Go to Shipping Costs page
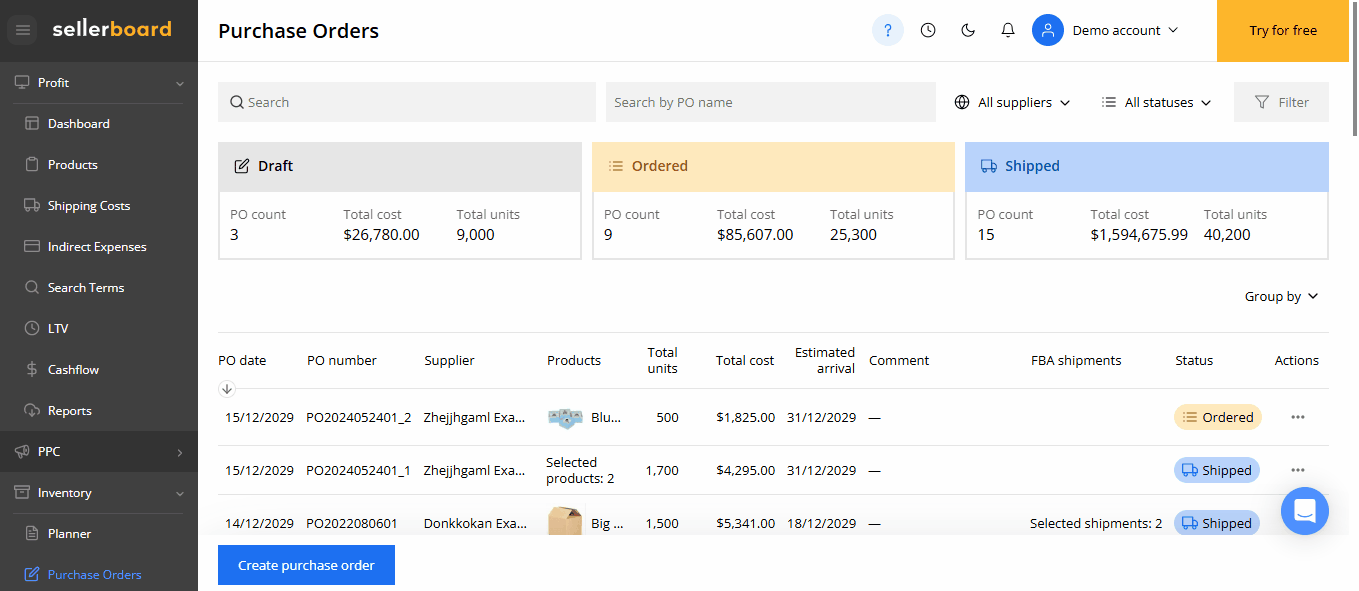The width and height of the screenshot is (1359, 591). coord(89,206)
